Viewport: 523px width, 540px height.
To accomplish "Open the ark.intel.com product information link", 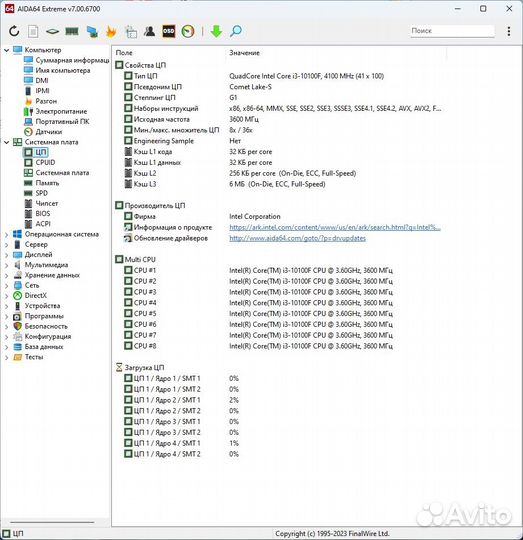I will (x=335, y=227).
